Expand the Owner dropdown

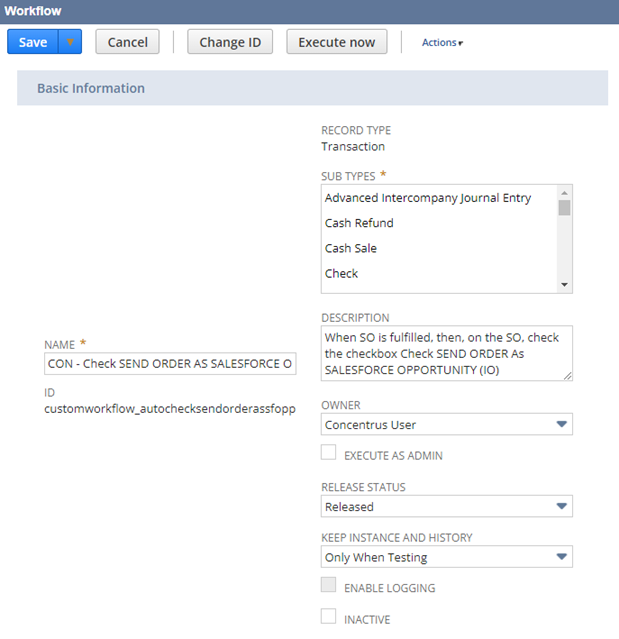[446, 425]
